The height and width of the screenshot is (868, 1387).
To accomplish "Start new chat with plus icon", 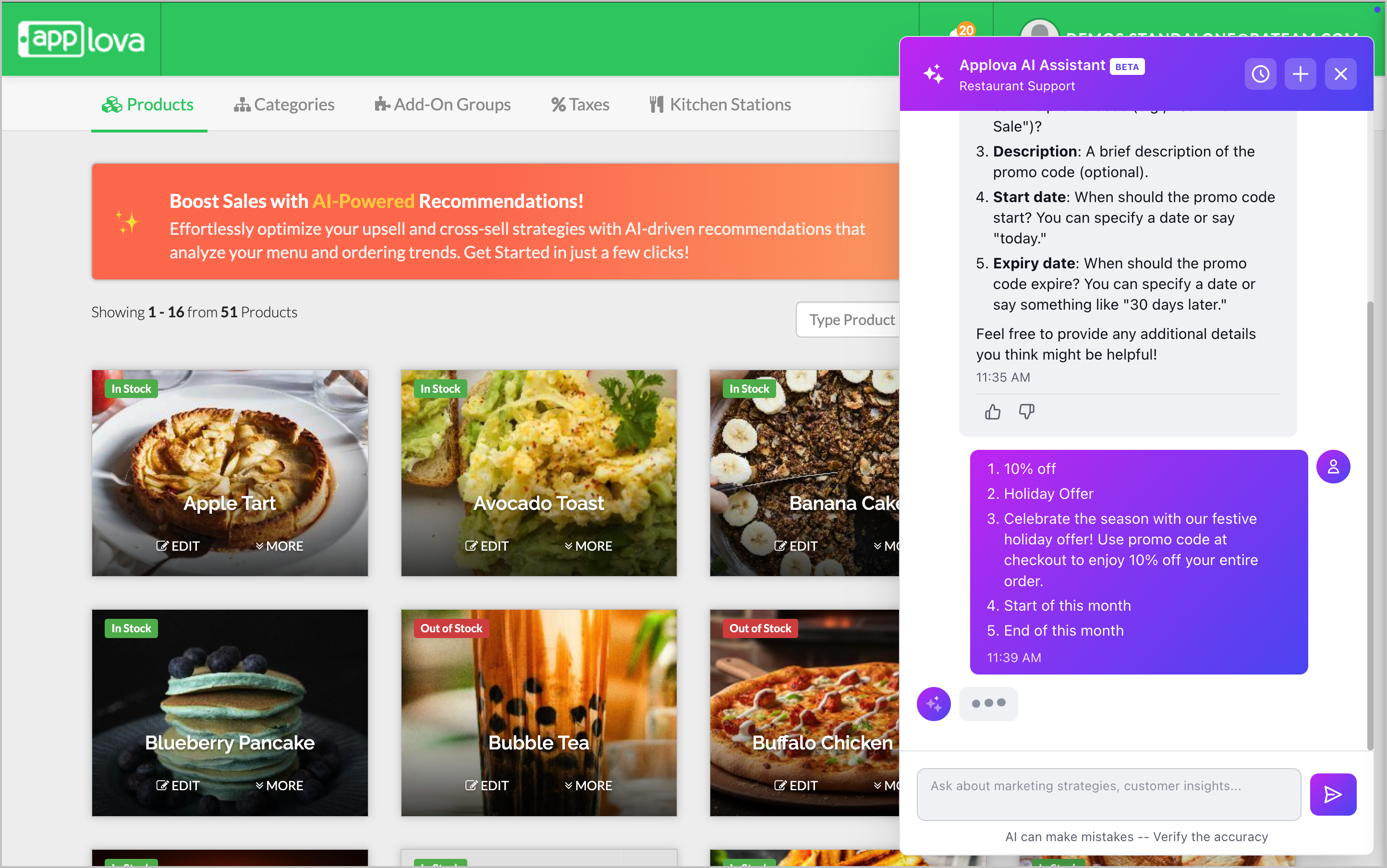I will pos(1300,74).
